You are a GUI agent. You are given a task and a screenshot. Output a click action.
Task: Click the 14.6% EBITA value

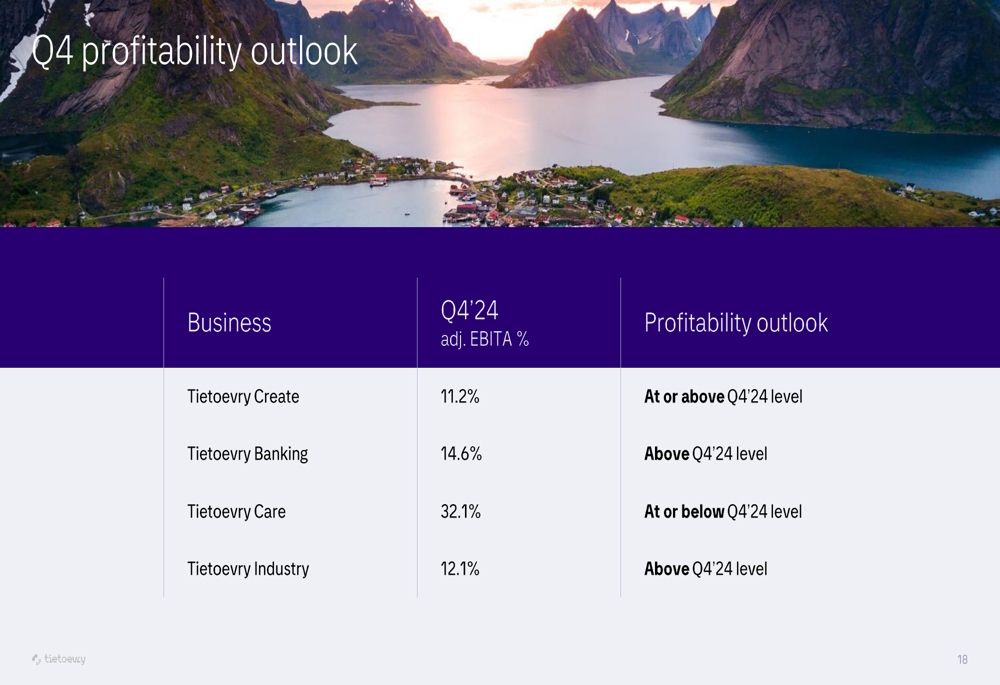461,454
